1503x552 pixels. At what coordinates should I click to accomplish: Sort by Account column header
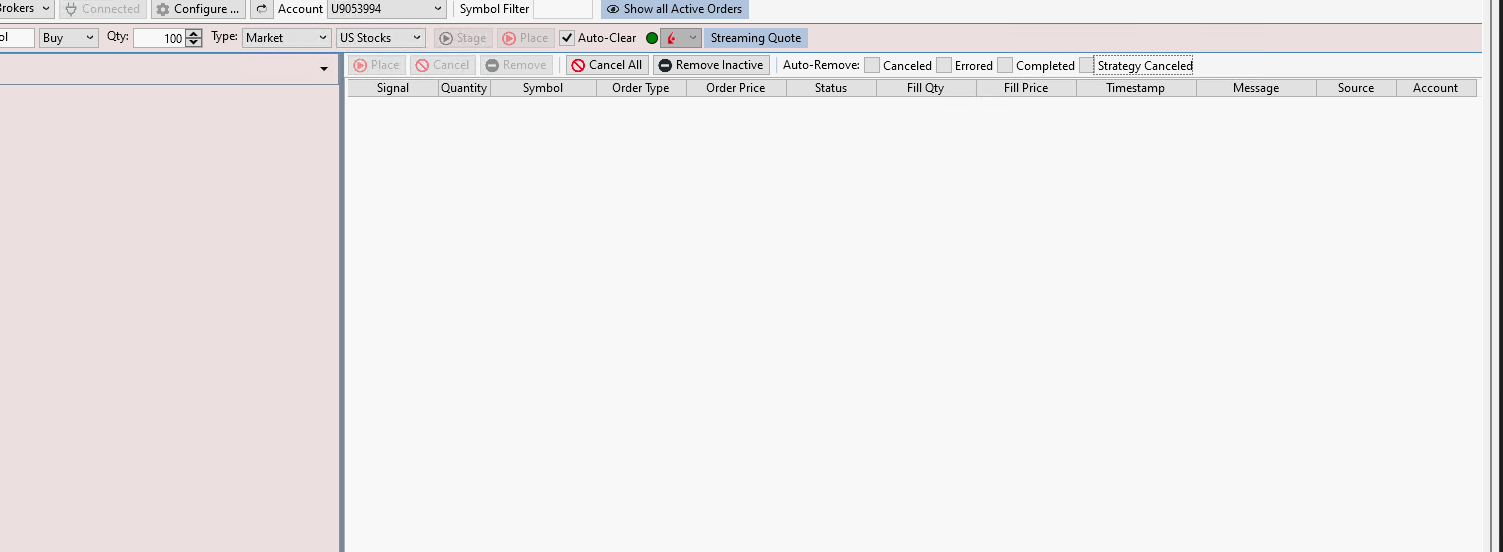[x=1436, y=88]
